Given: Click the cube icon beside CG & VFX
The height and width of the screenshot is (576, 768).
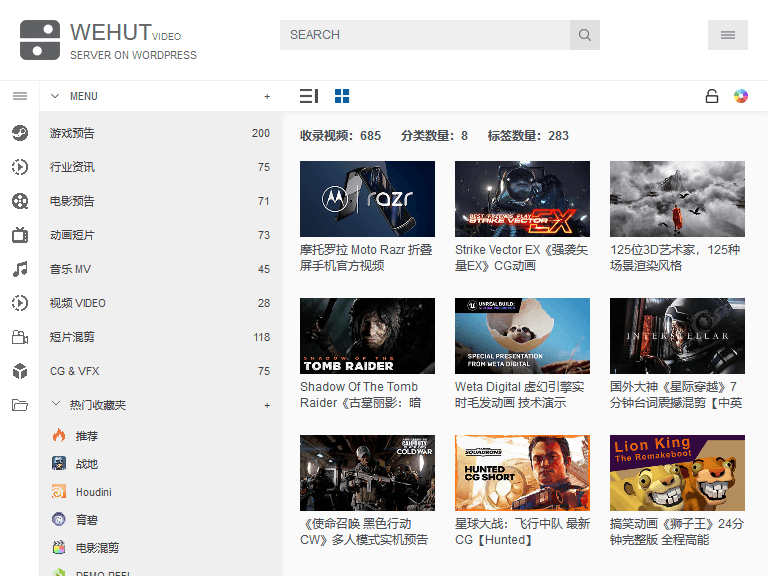Looking at the screenshot, I should [x=20, y=371].
